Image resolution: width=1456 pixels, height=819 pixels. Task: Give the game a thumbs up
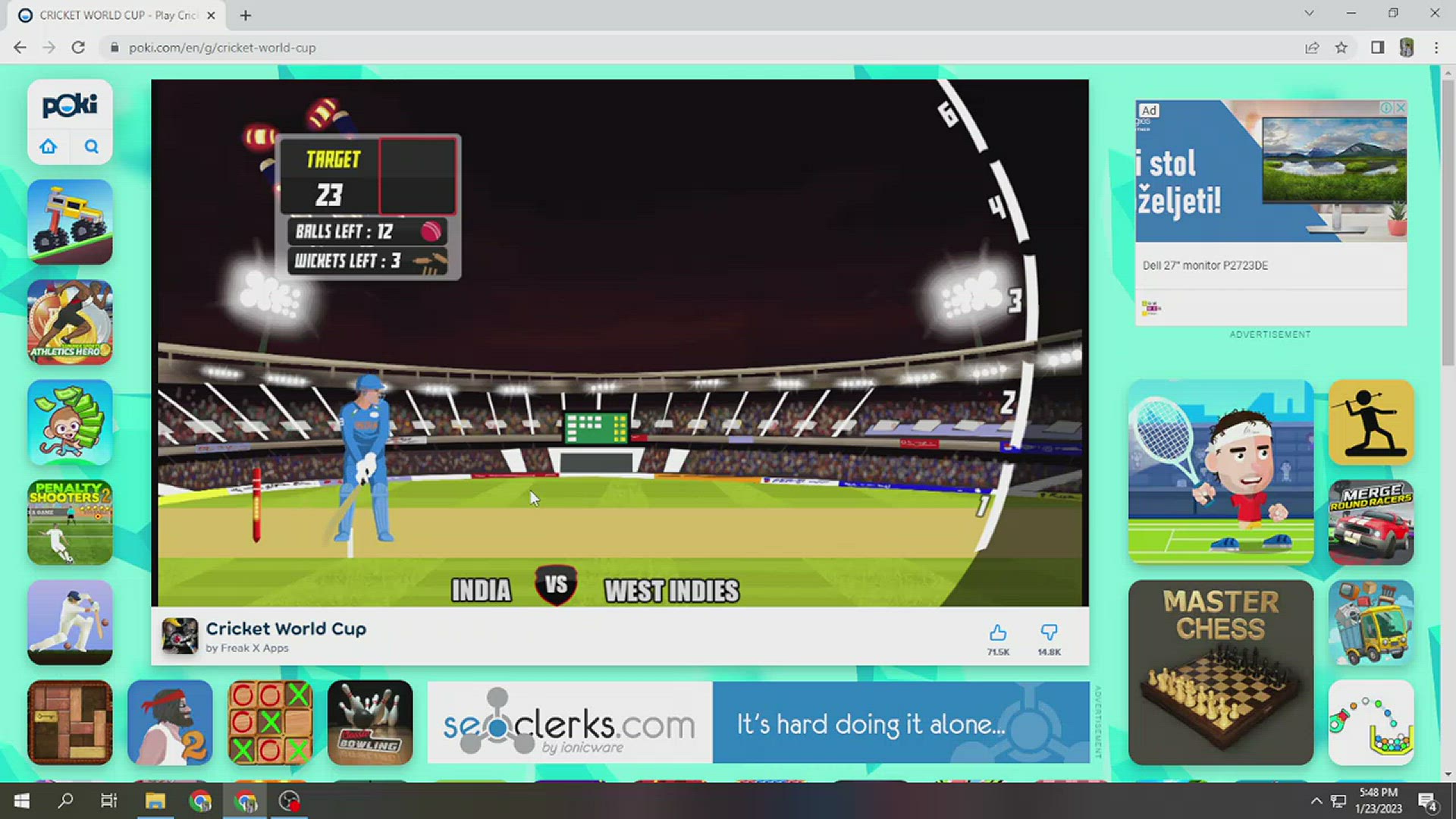(997, 632)
